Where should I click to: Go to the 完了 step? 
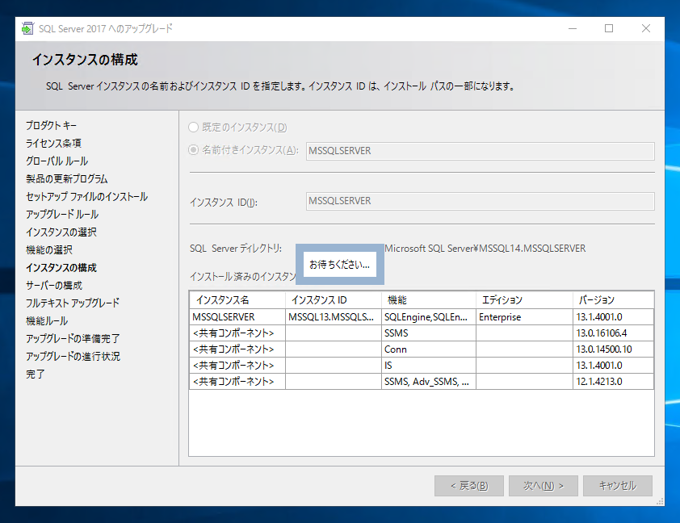tap(35, 374)
